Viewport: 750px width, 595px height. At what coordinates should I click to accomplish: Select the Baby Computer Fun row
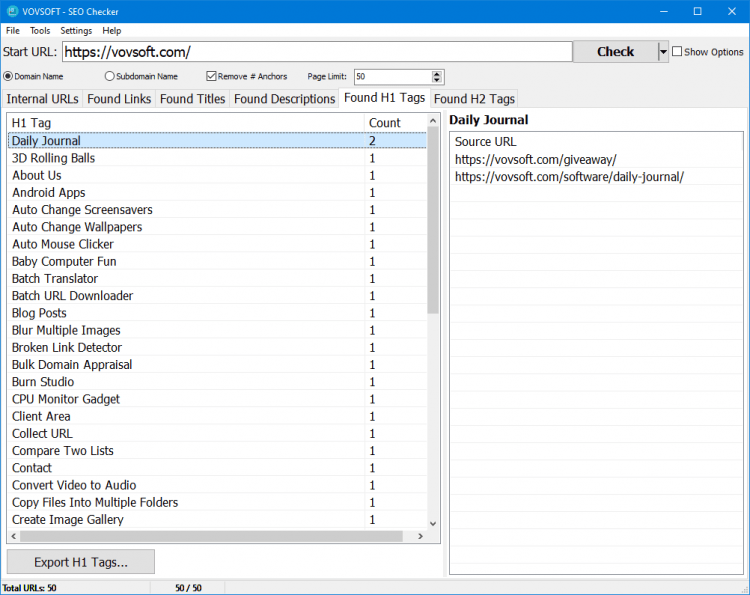pos(217,261)
